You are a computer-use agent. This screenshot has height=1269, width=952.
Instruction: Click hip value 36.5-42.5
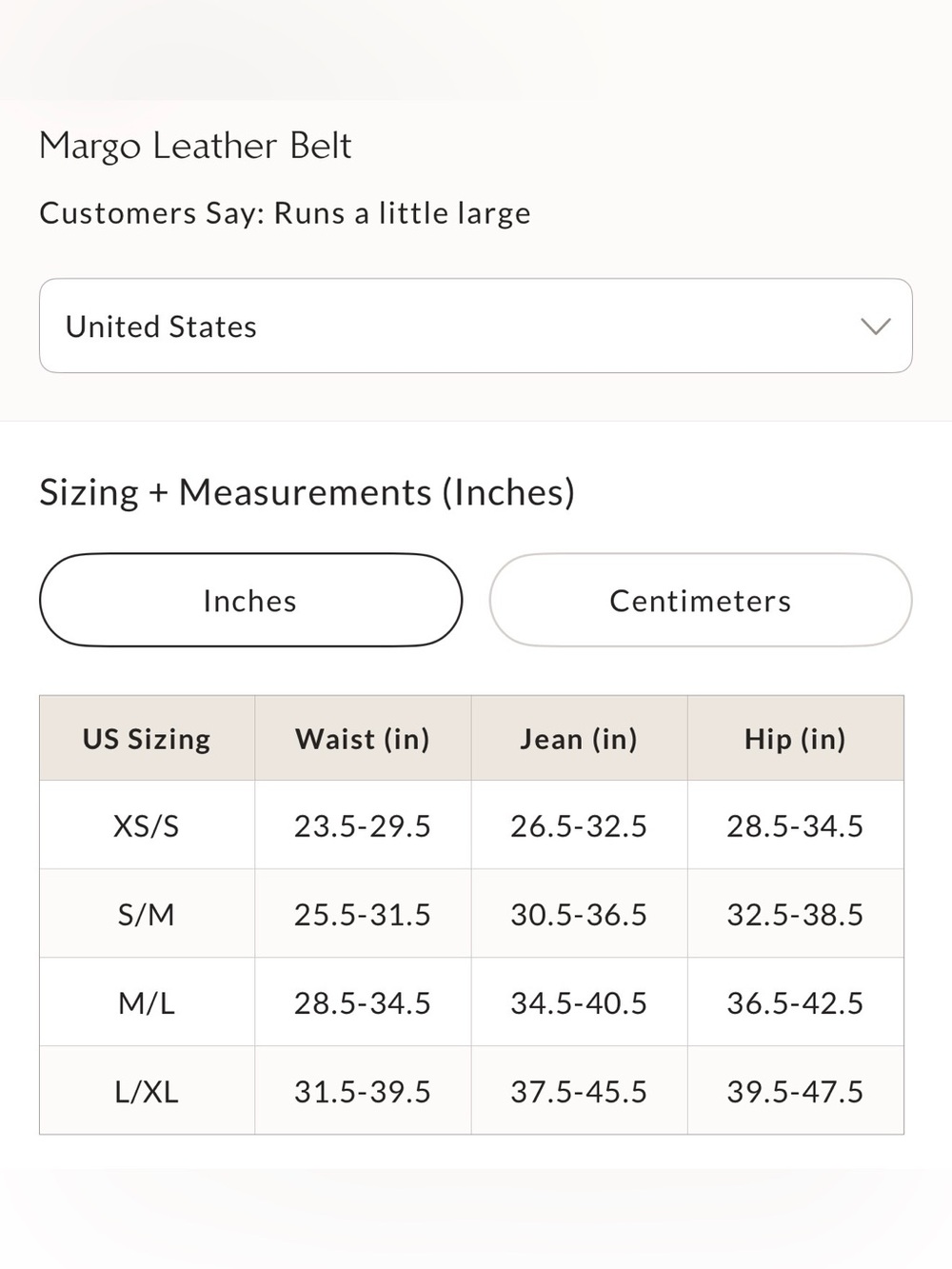pos(795,1002)
